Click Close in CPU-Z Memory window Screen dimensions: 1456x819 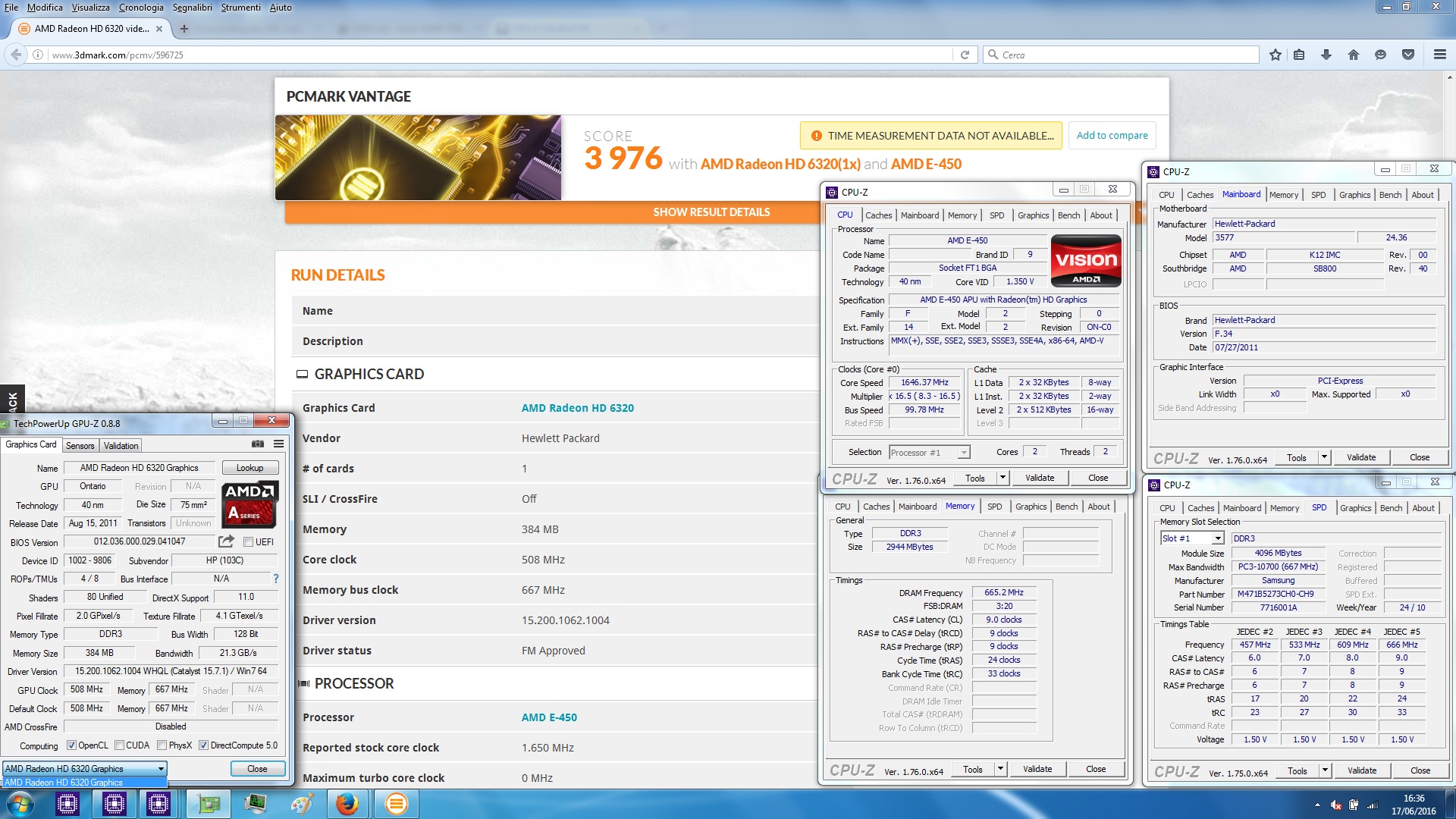[1096, 769]
